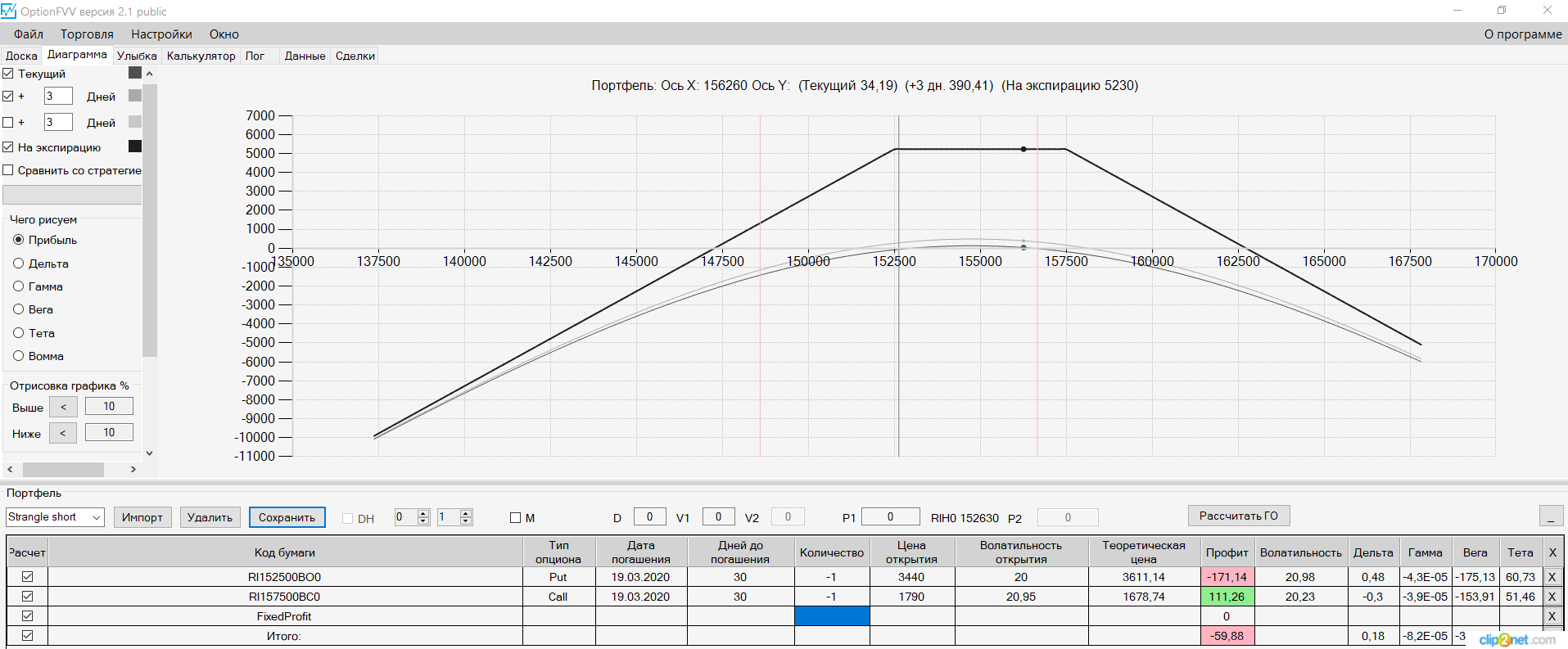
Task: Switch to the Сделки tab
Action: pyautogui.click(x=355, y=56)
